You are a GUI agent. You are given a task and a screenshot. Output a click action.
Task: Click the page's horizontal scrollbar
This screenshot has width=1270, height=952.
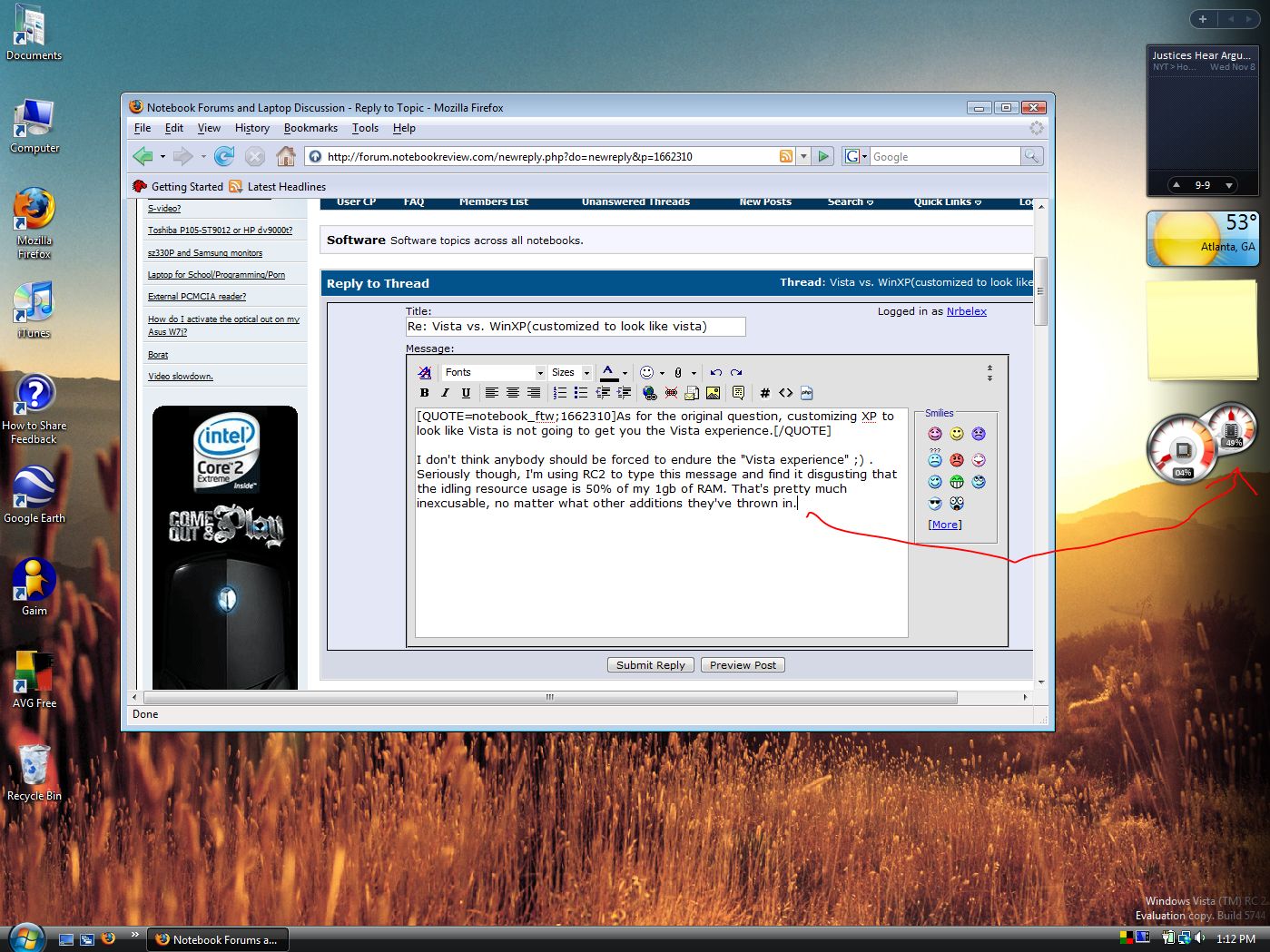(x=550, y=697)
